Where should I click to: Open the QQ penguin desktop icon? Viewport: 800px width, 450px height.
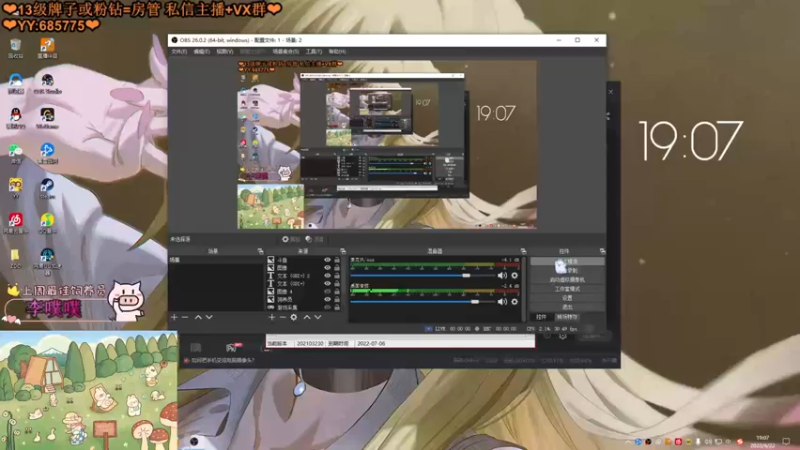click(x=15, y=118)
